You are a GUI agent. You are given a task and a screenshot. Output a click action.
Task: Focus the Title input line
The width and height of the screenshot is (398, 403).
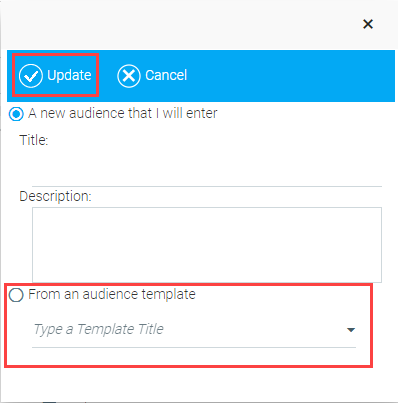click(x=207, y=177)
